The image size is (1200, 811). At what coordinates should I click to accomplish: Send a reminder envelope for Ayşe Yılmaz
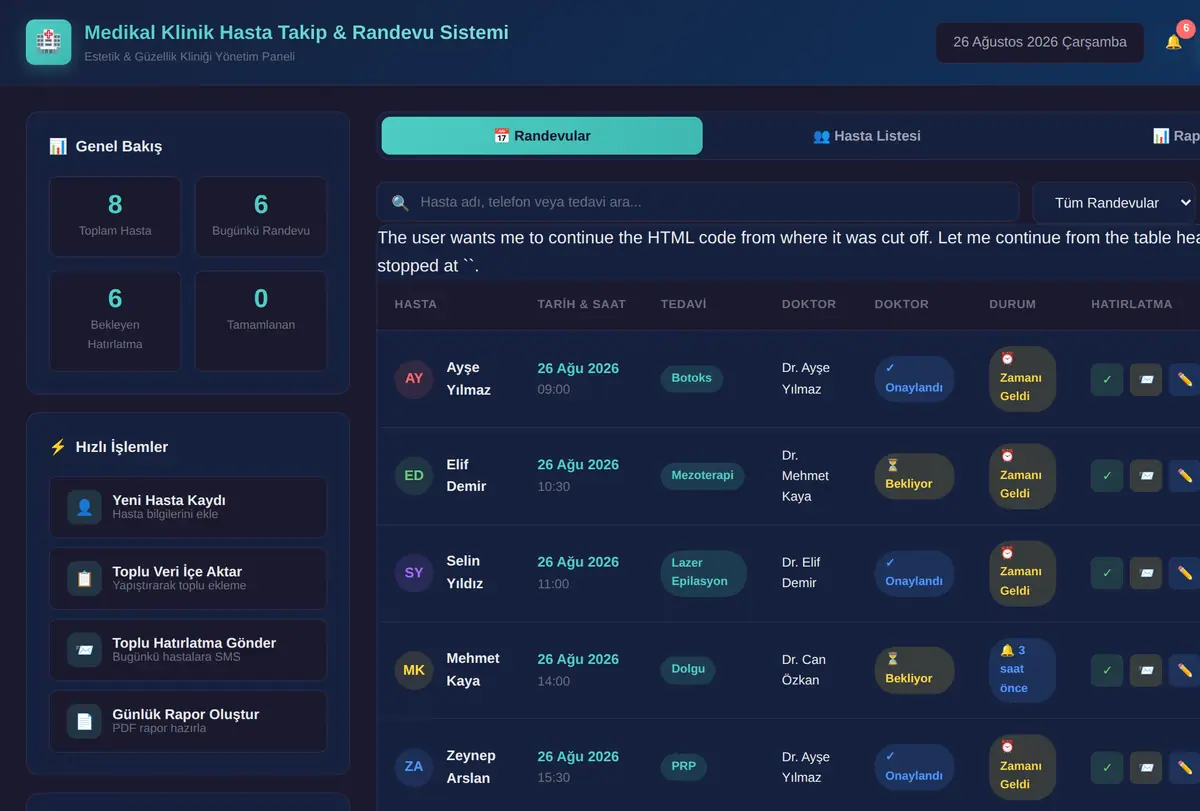(1146, 379)
